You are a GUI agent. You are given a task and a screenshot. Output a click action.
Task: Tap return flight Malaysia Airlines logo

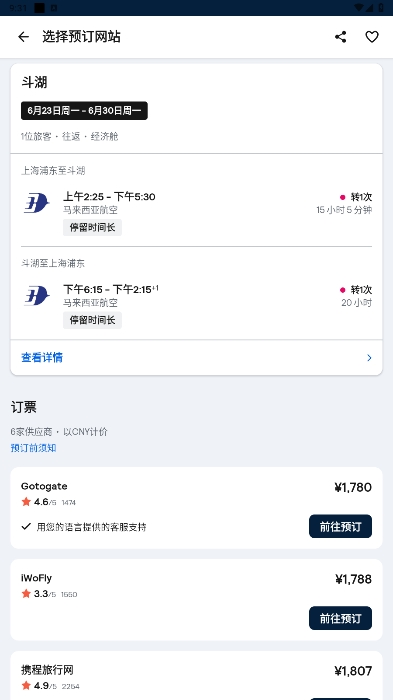pyautogui.click(x=36, y=296)
